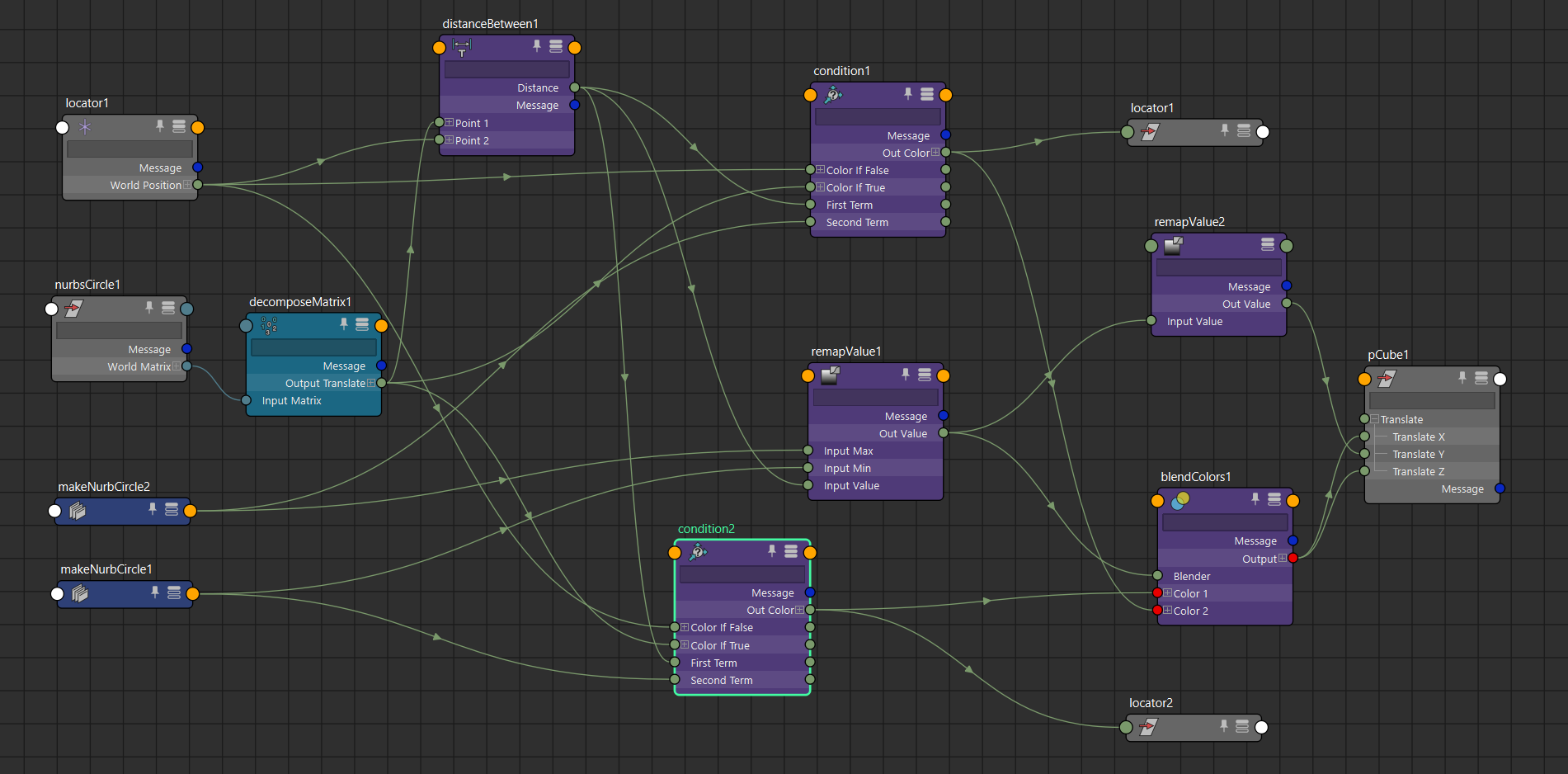Click the Input Matrix attribute row
Viewport: 1568px width, 774px height.
[x=313, y=401]
